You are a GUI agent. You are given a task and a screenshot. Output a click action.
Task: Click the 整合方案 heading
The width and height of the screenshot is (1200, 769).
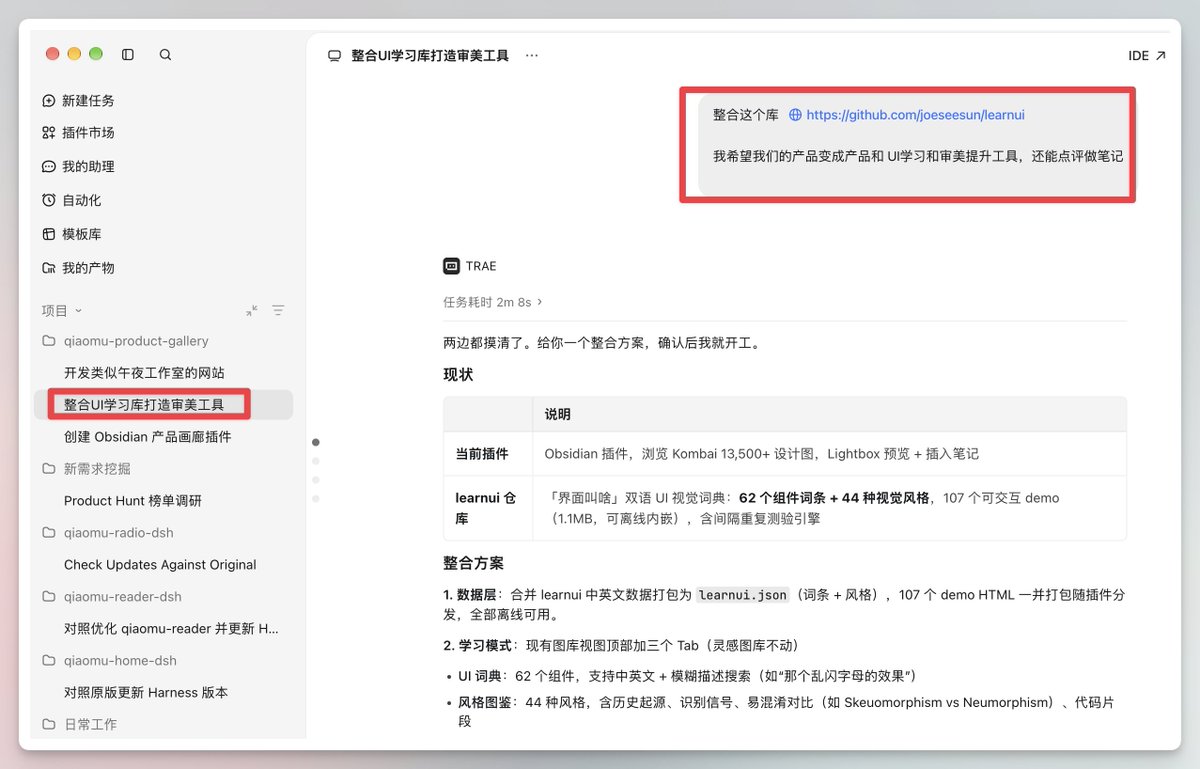pyautogui.click(x=473, y=563)
